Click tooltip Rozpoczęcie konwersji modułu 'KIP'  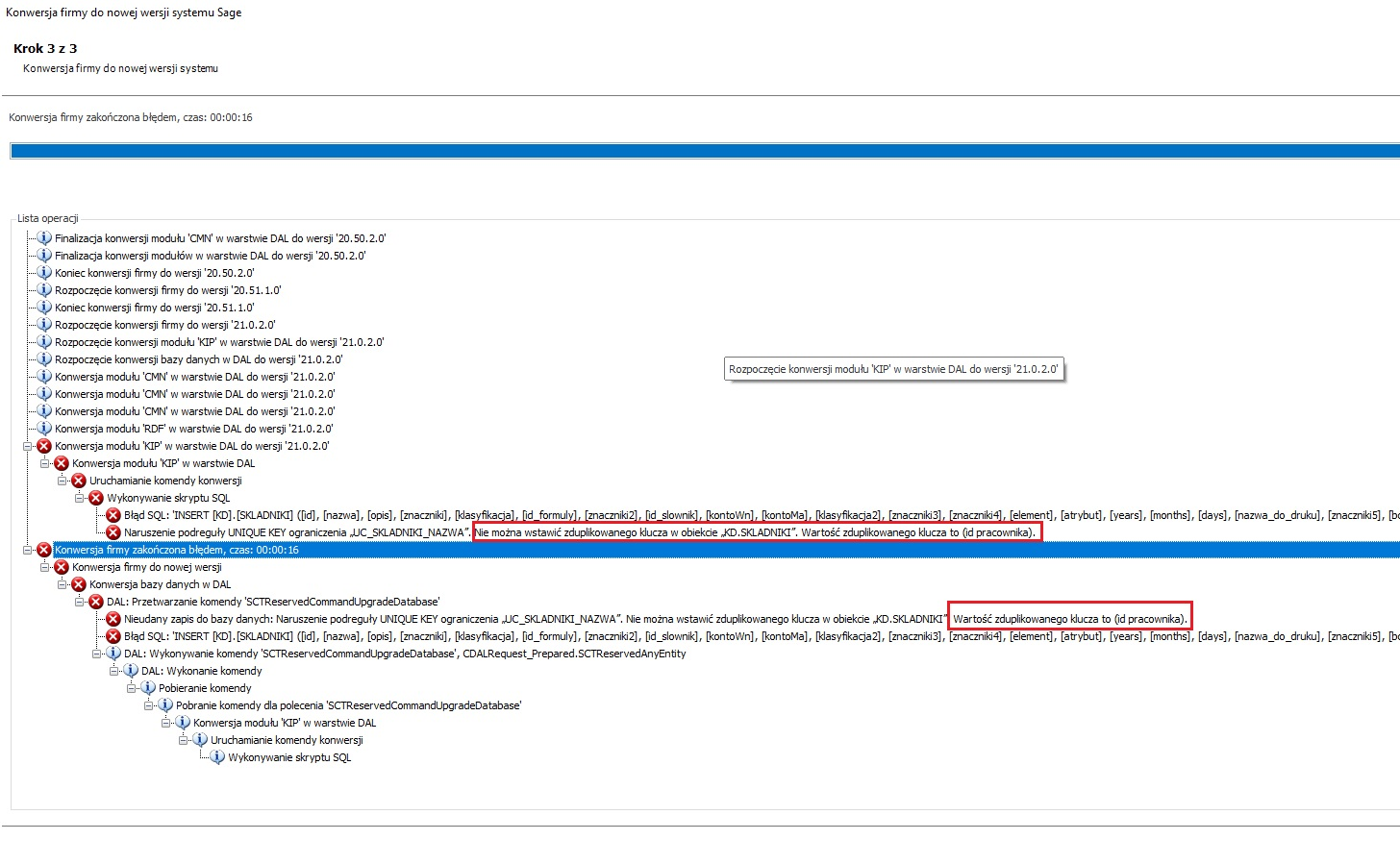[x=894, y=369]
